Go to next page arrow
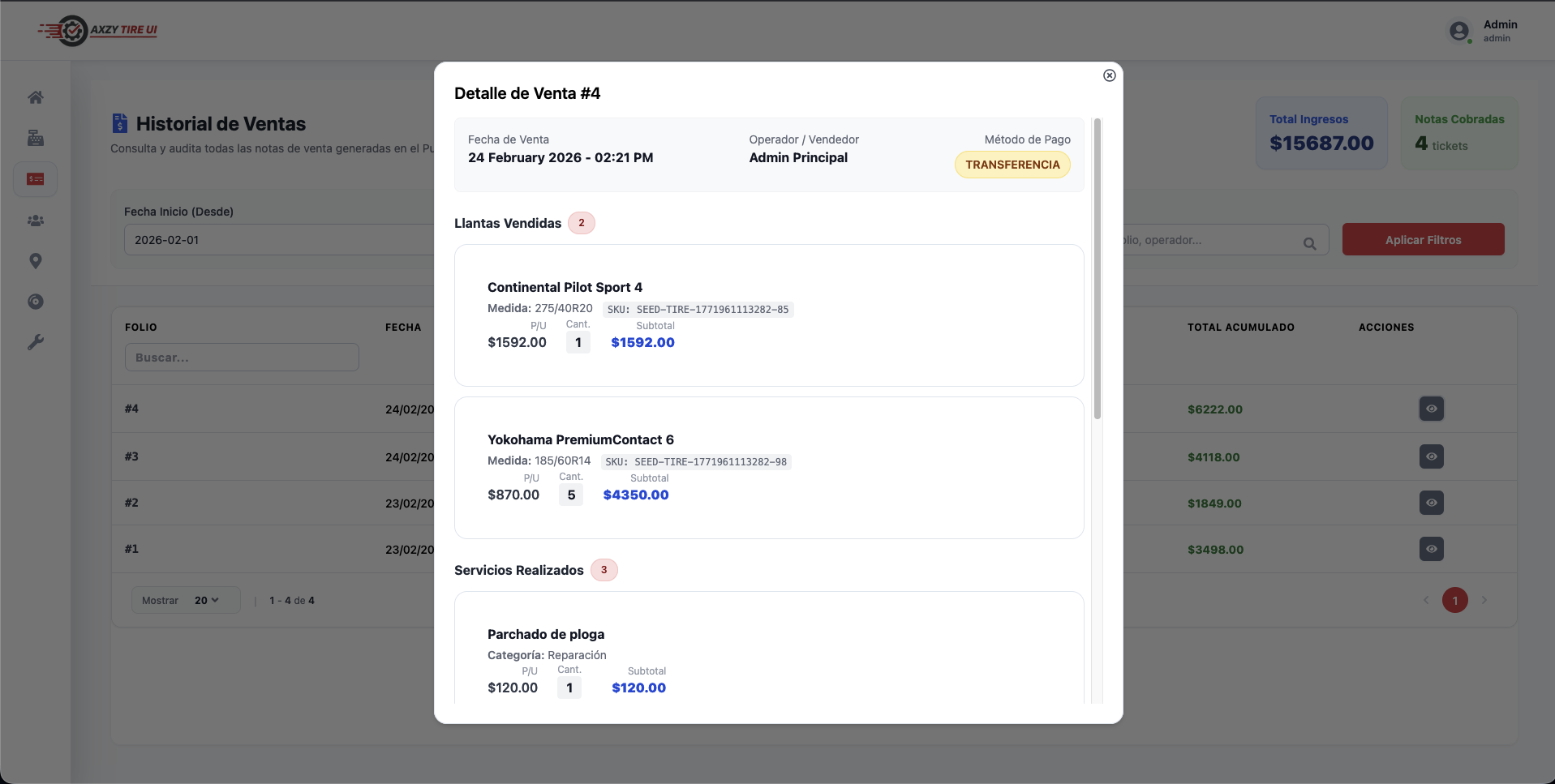The image size is (1555, 784). (1484, 601)
